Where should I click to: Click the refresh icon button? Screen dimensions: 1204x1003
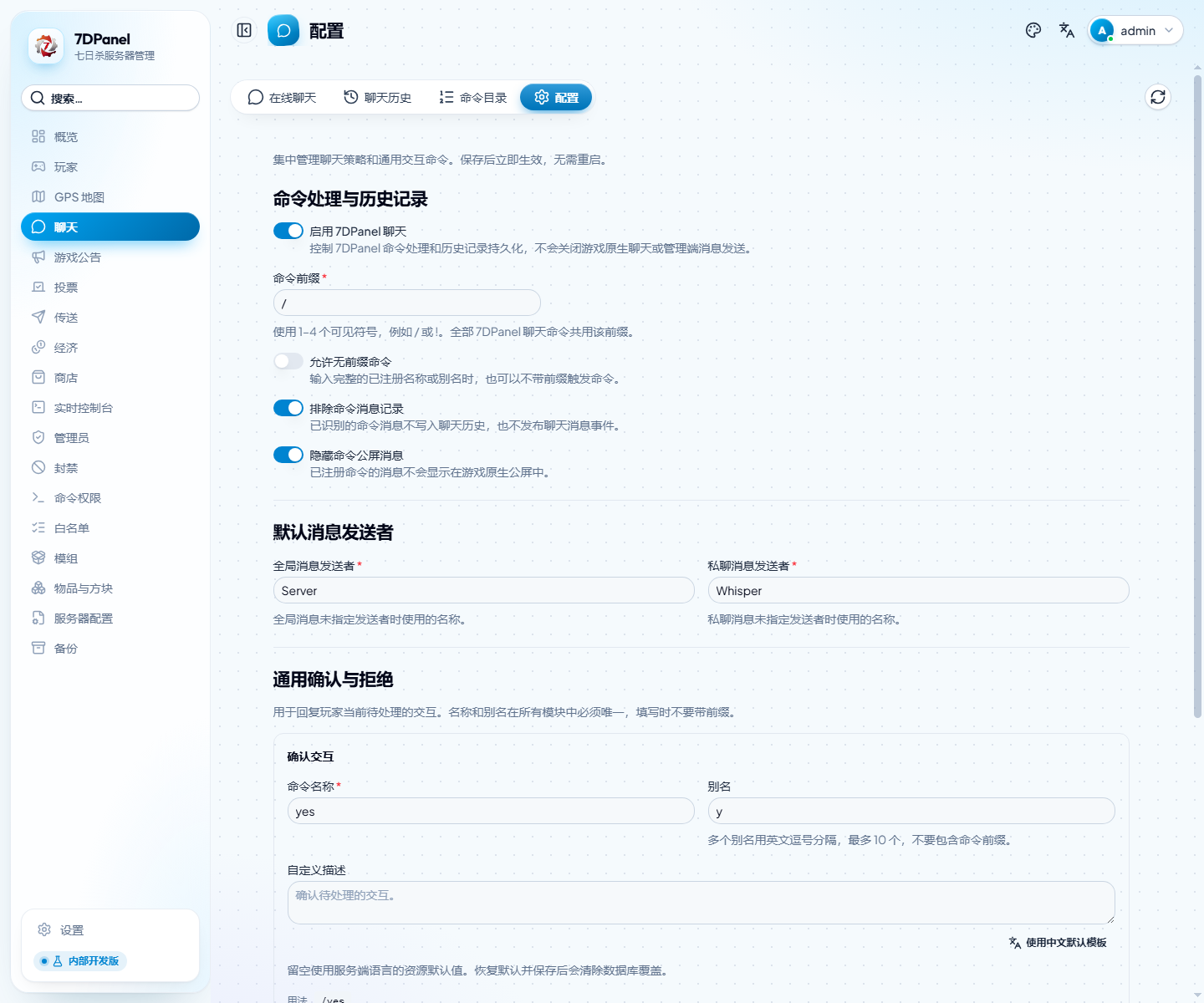point(1158,98)
